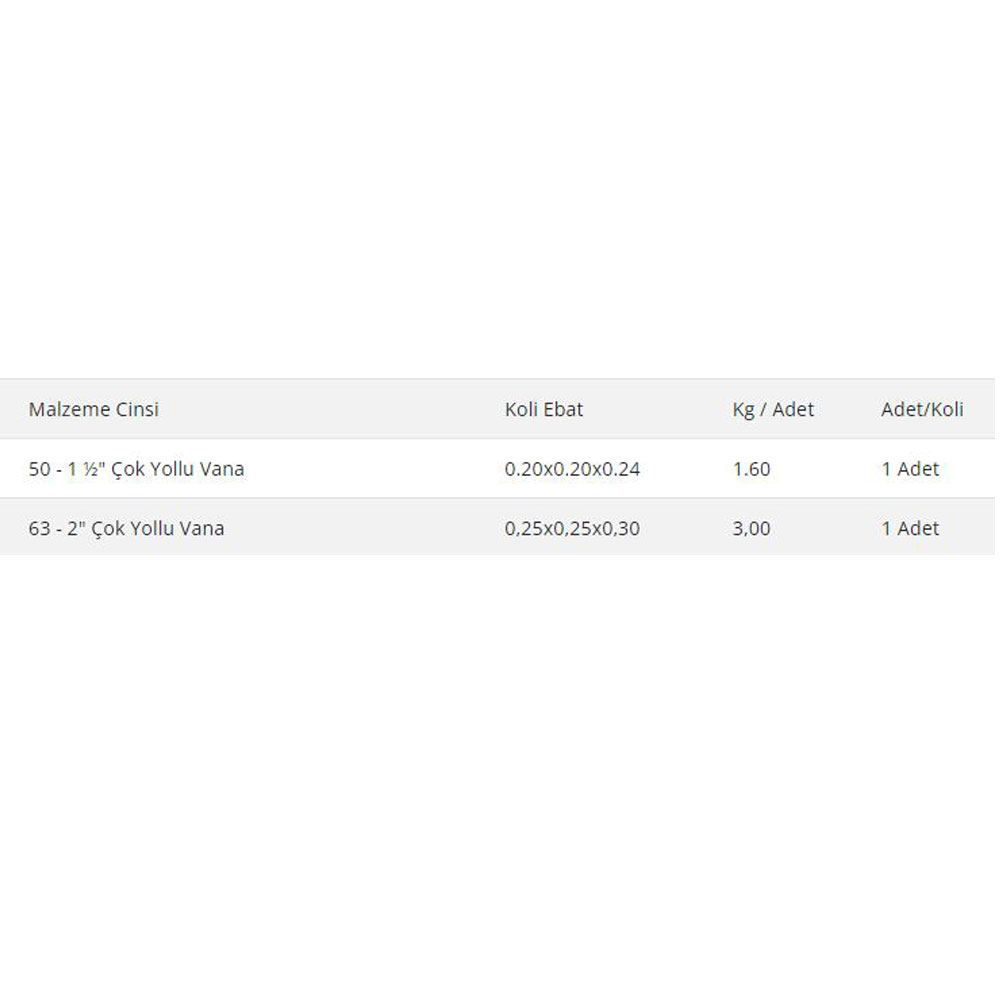
Task: Click the Malzeme Cinsi column header
Action: tap(94, 409)
